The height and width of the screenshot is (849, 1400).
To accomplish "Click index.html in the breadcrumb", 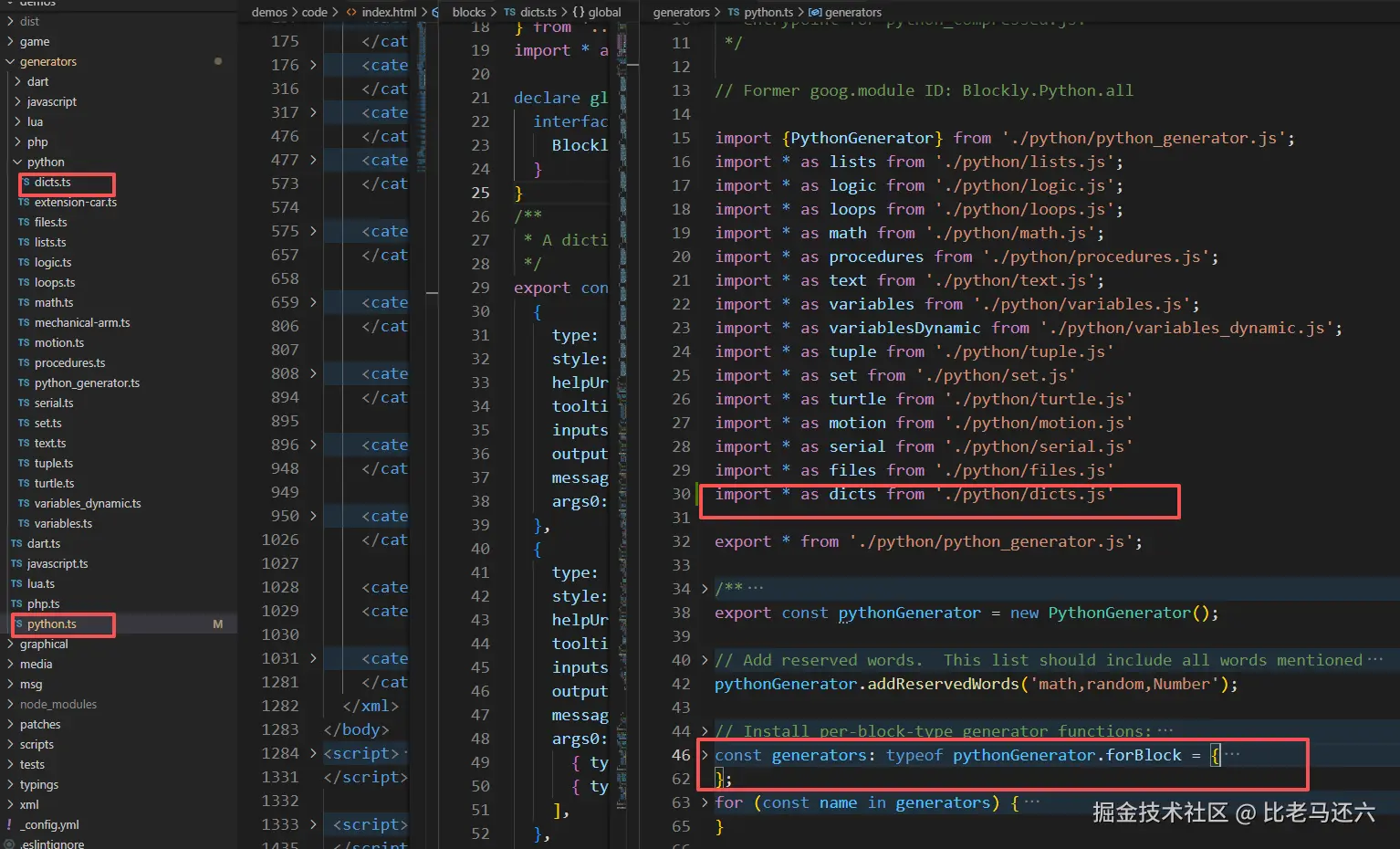I will tap(389, 12).
